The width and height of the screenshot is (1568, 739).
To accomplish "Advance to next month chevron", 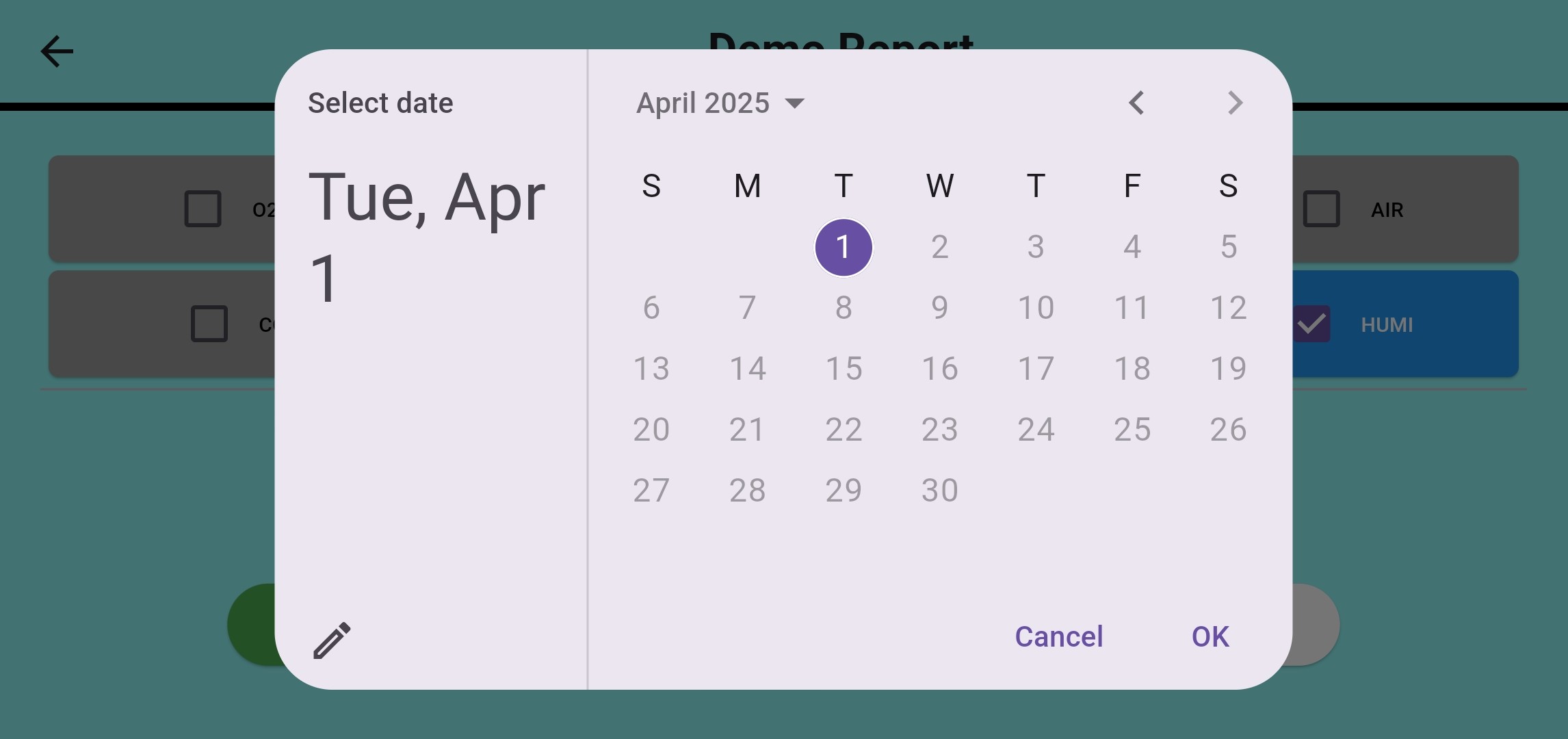I will pos(1234,103).
